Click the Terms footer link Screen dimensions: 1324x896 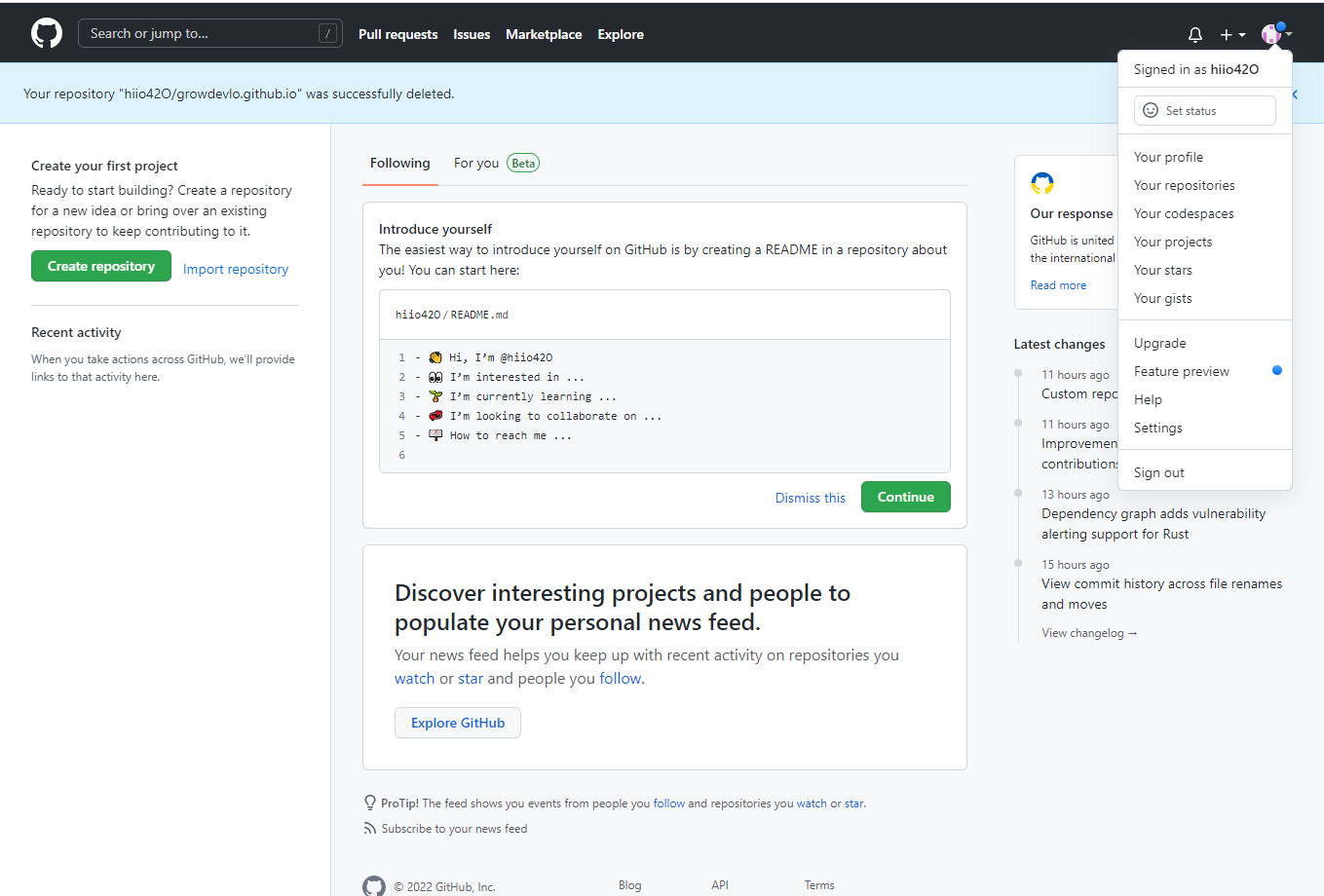pos(819,885)
